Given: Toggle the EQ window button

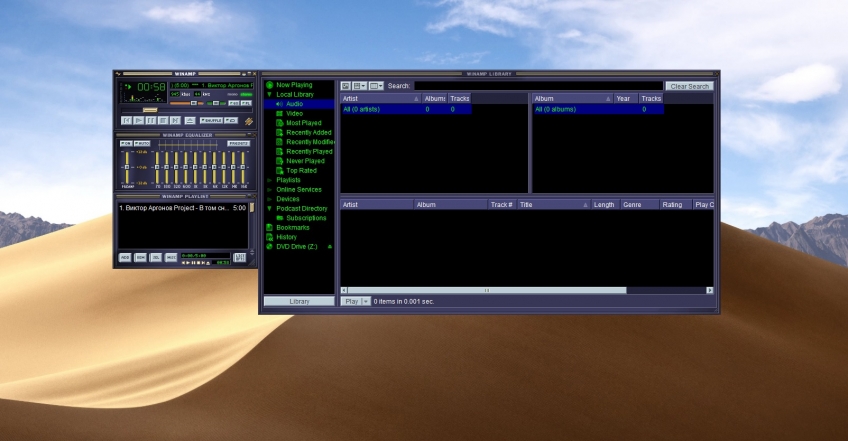Looking at the screenshot, I should click(234, 103).
